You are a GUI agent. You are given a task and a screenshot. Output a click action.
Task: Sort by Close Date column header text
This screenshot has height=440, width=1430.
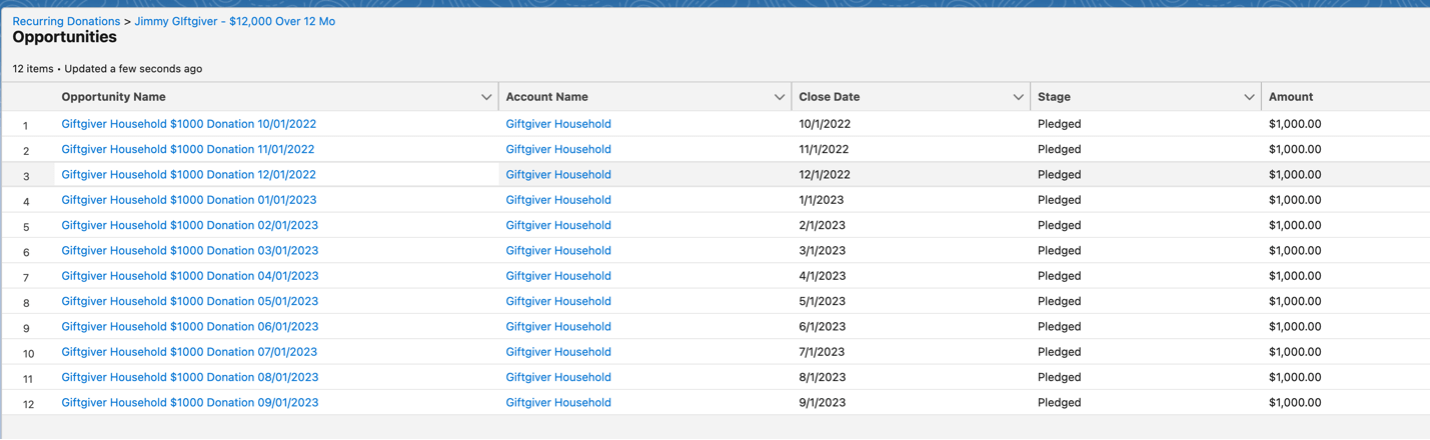829,97
